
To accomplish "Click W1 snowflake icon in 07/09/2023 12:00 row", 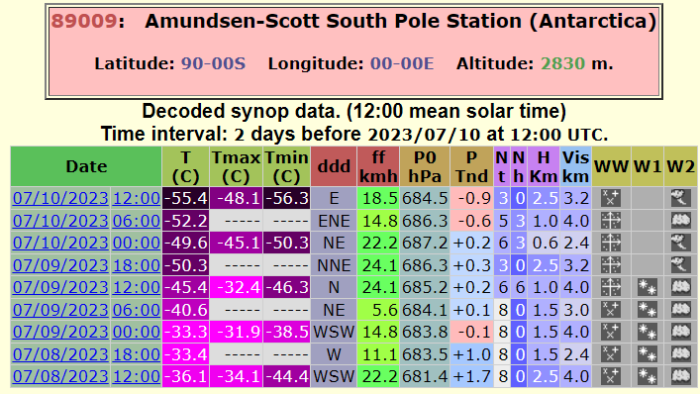I will (x=647, y=287).
